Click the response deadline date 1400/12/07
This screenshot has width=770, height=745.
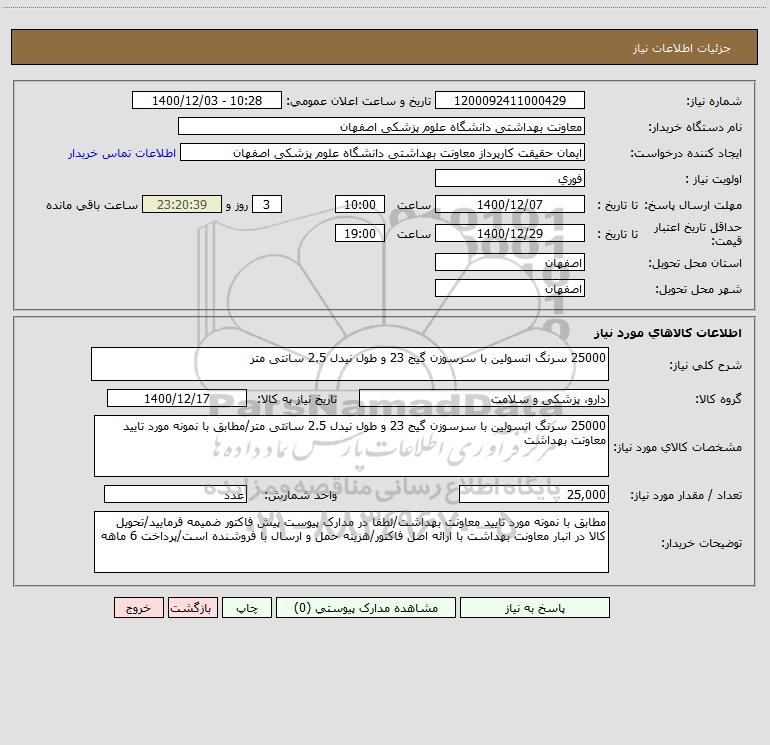click(x=510, y=204)
